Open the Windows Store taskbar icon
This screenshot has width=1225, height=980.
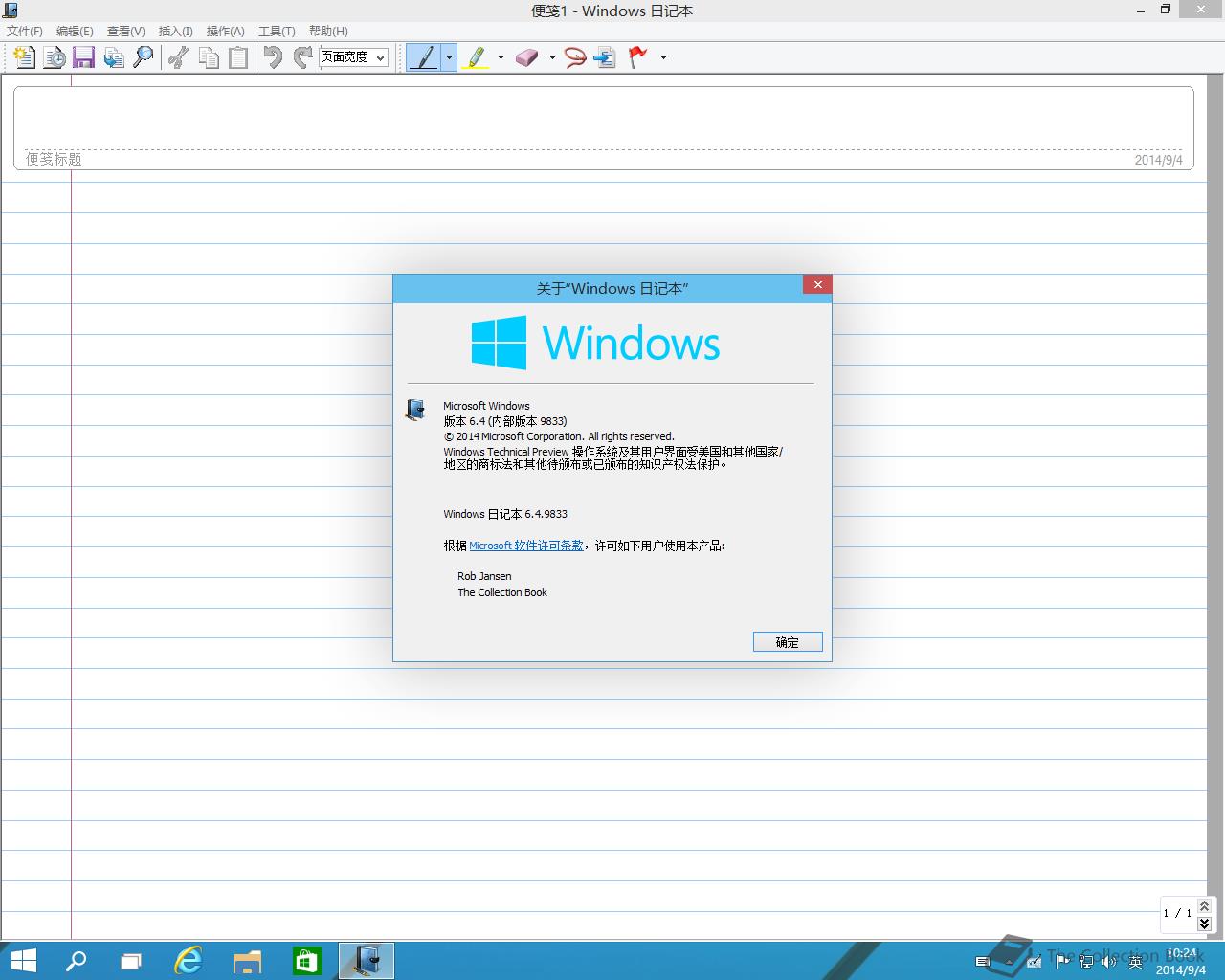point(306,961)
